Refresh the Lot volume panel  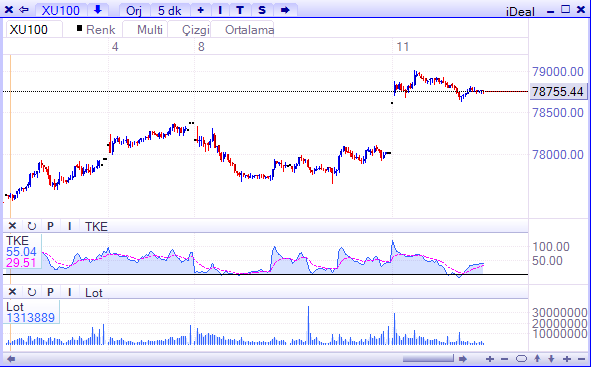coord(32,292)
